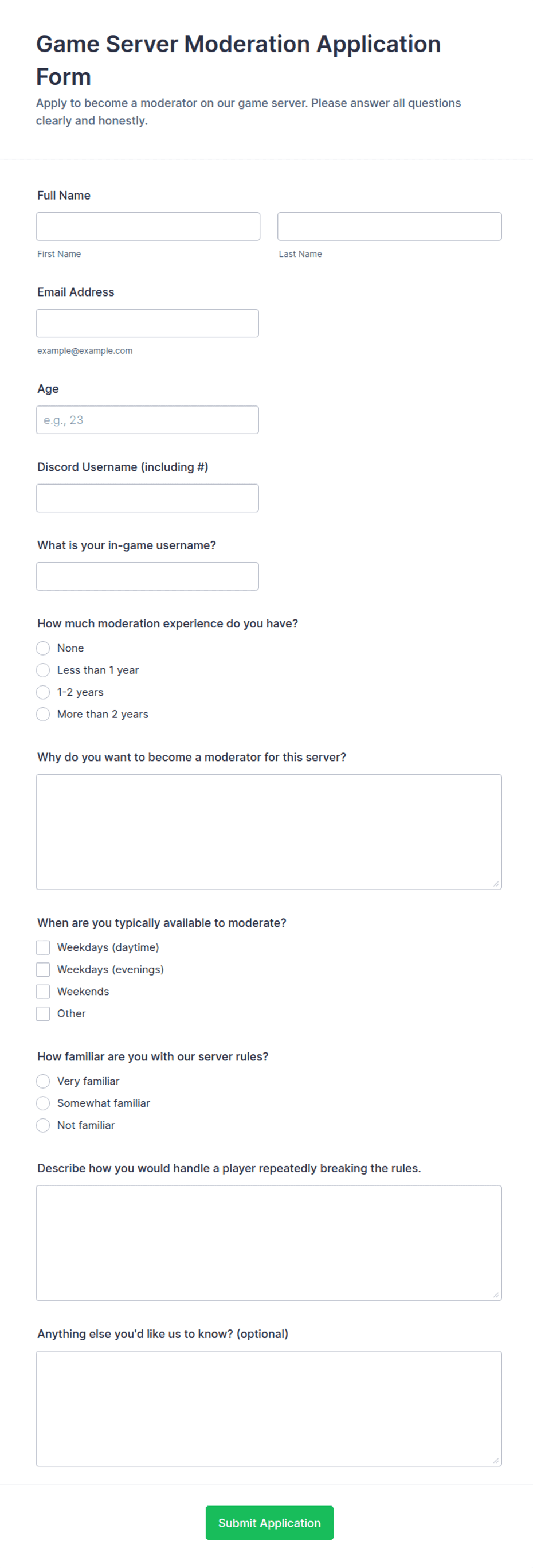Click the Last Name input field
The image size is (533, 1568).
click(389, 227)
